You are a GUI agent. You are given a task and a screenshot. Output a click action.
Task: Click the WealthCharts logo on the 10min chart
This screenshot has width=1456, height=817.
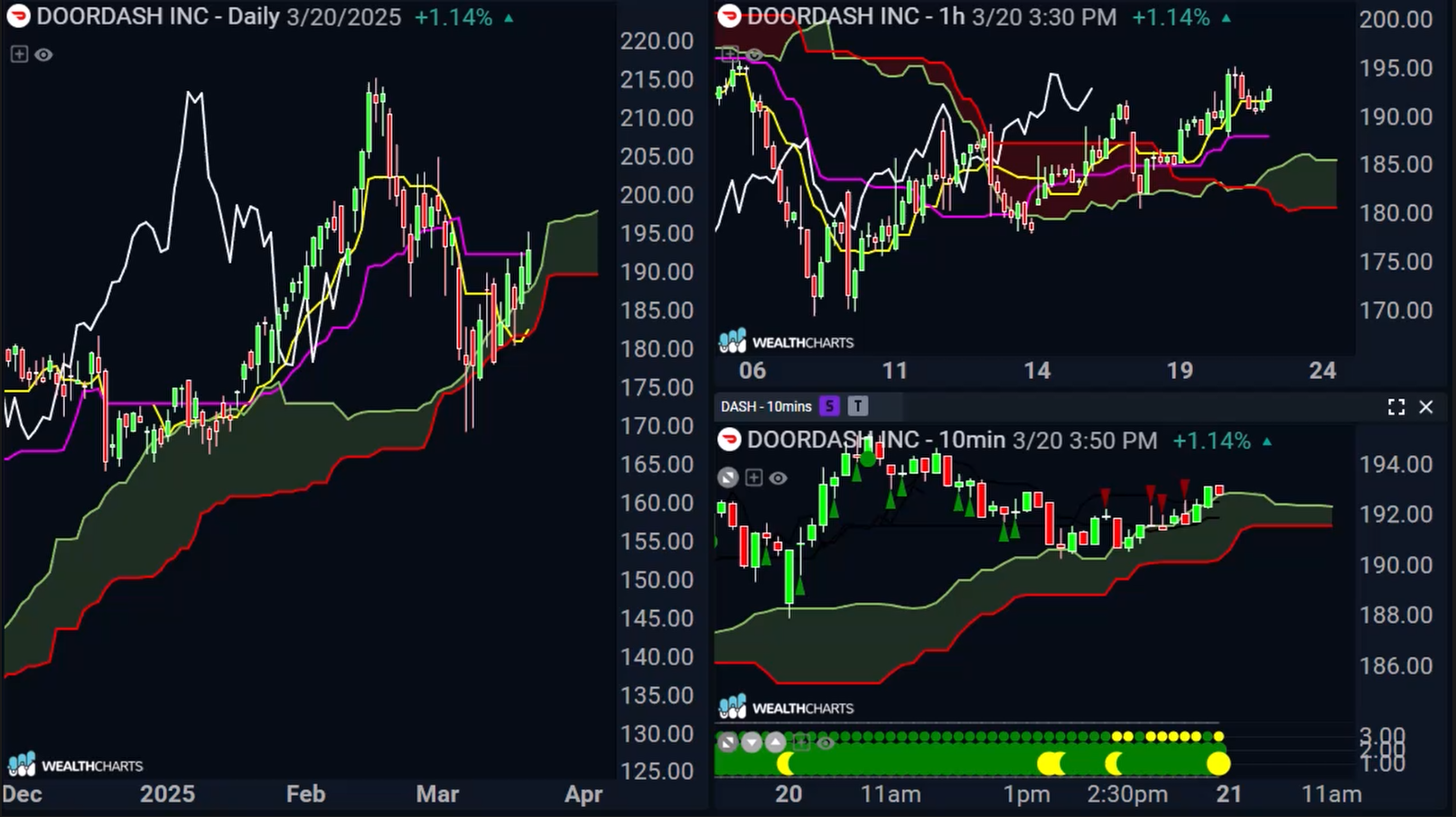coord(786,707)
